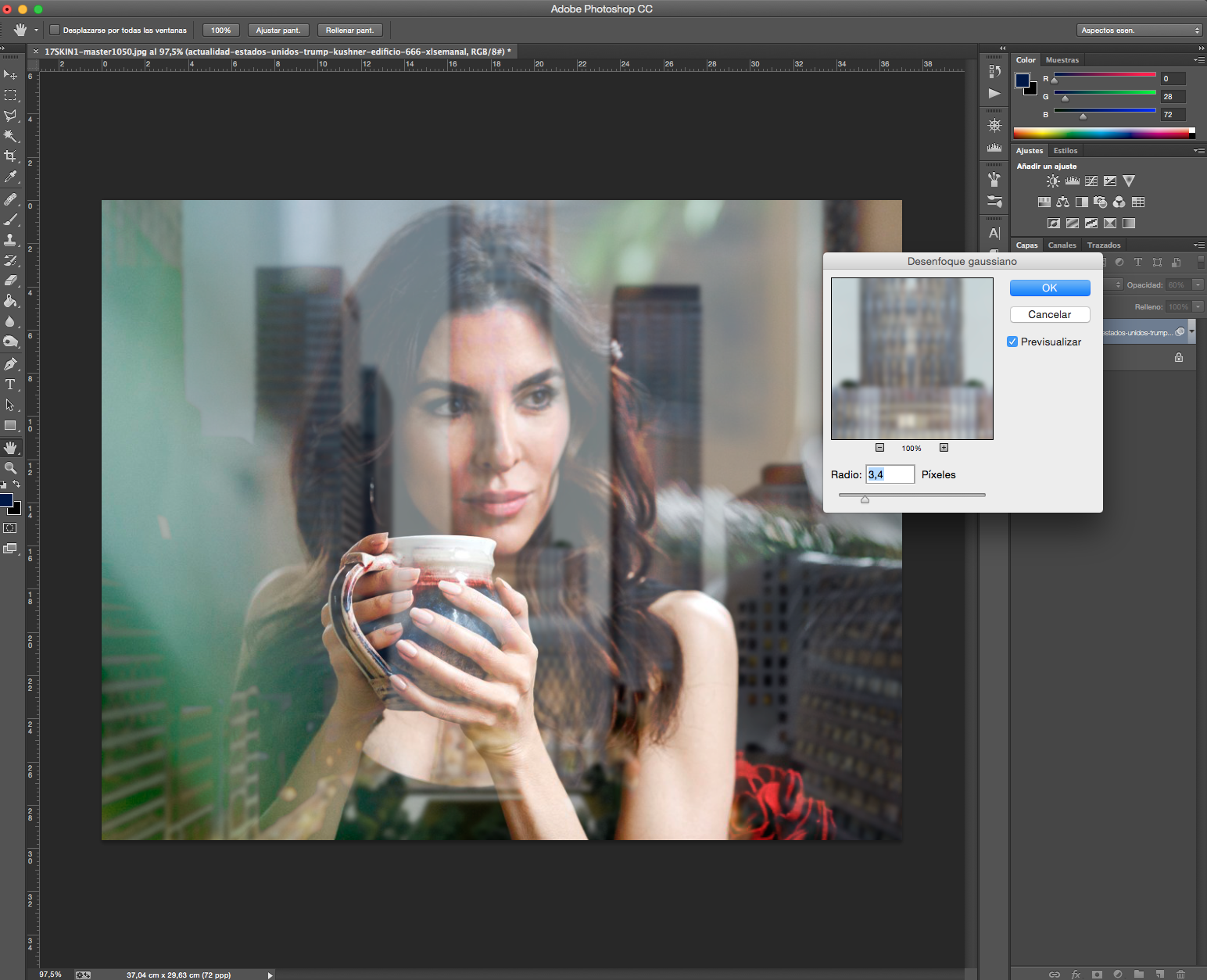Click the lock icon on the background layer
The height and width of the screenshot is (980, 1207).
[1179, 357]
